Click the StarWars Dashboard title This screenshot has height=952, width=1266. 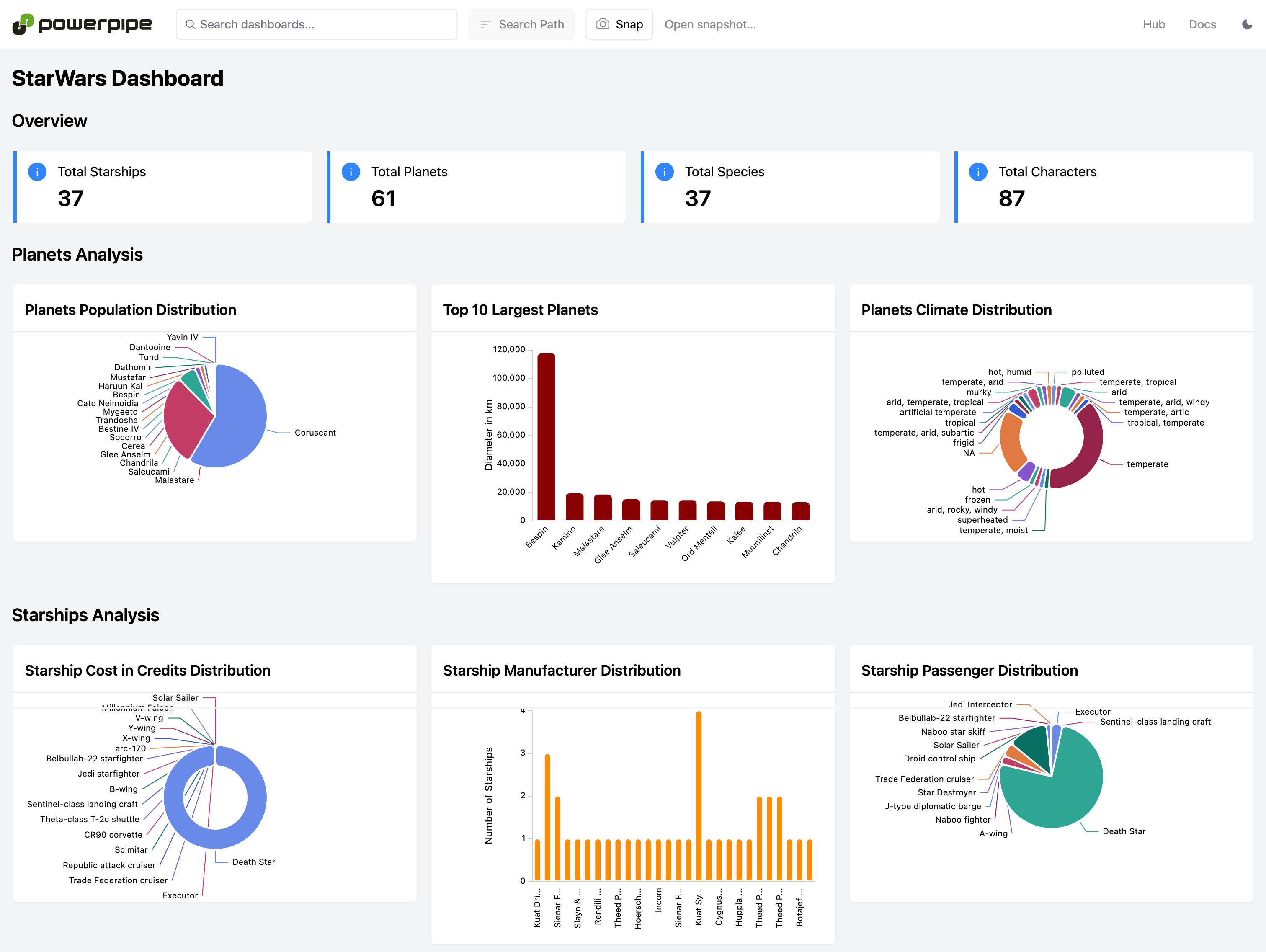(x=118, y=78)
